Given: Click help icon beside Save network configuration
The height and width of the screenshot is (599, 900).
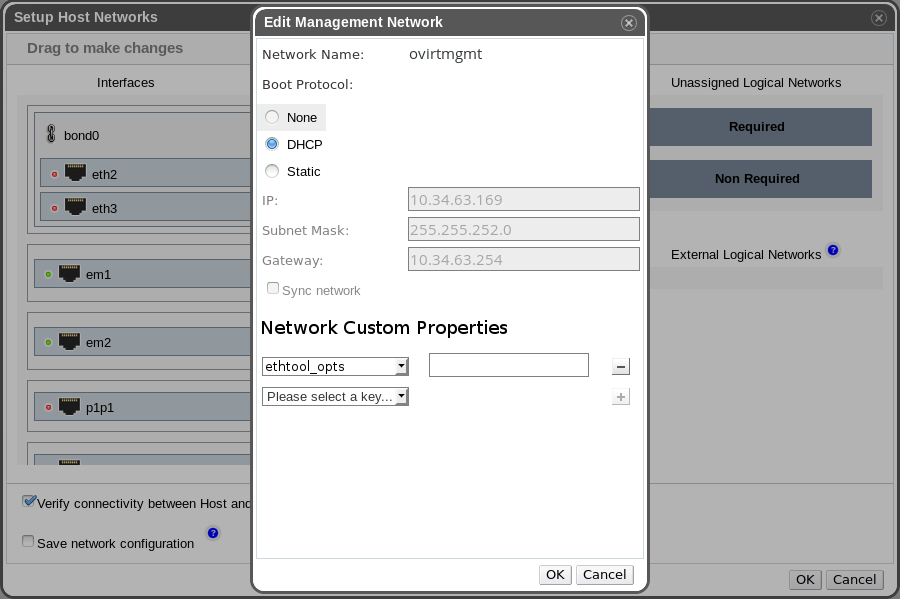Looking at the screenshot, I should pyautogui.click(x=213, y=533).
